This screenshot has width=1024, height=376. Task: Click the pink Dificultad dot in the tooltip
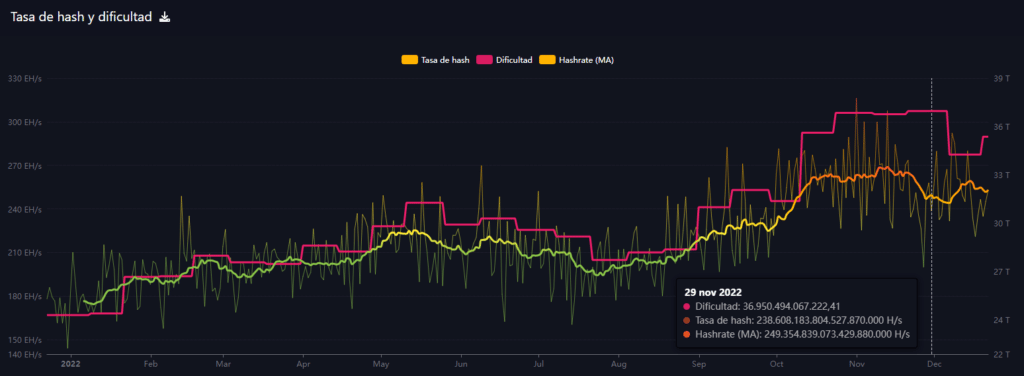(686, 307)
